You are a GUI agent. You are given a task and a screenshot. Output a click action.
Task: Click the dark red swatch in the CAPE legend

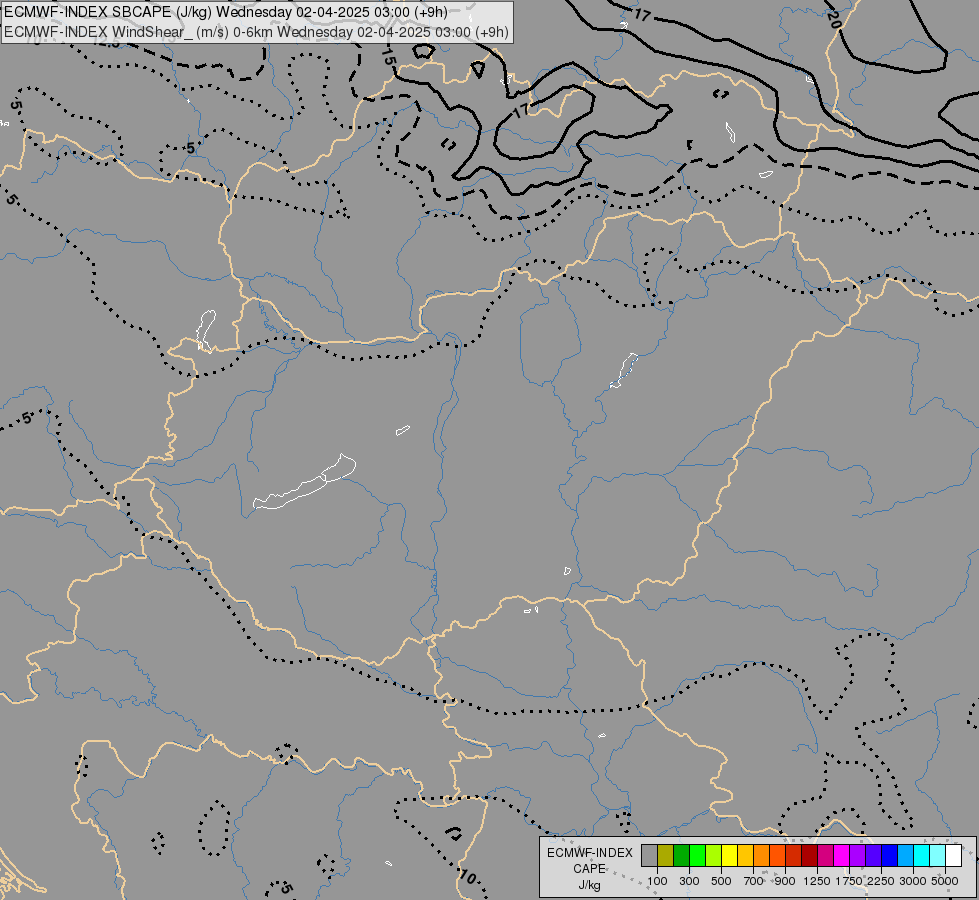[x=809, y=855]
